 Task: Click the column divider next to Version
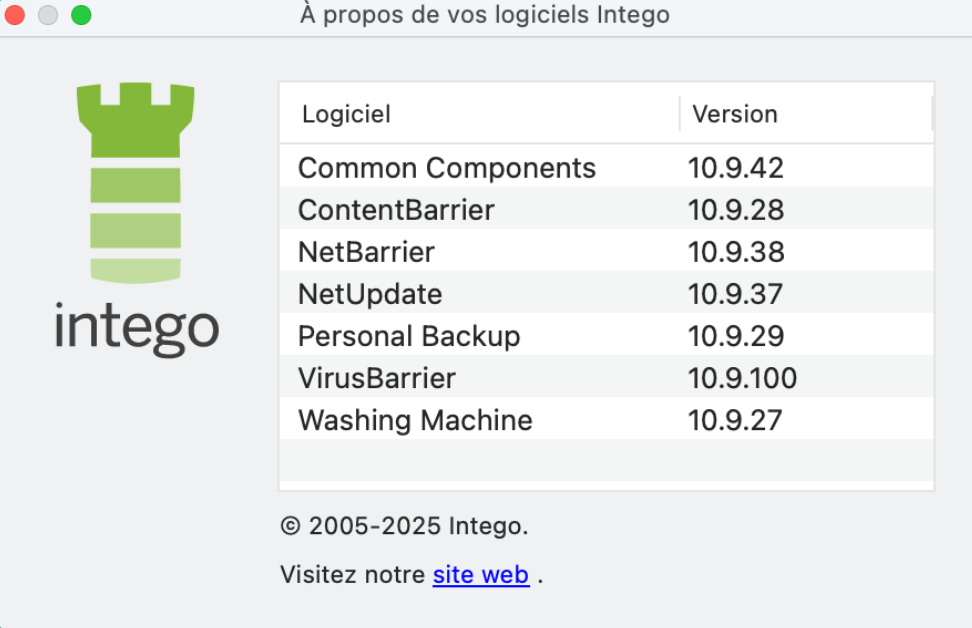pos(680,114)
